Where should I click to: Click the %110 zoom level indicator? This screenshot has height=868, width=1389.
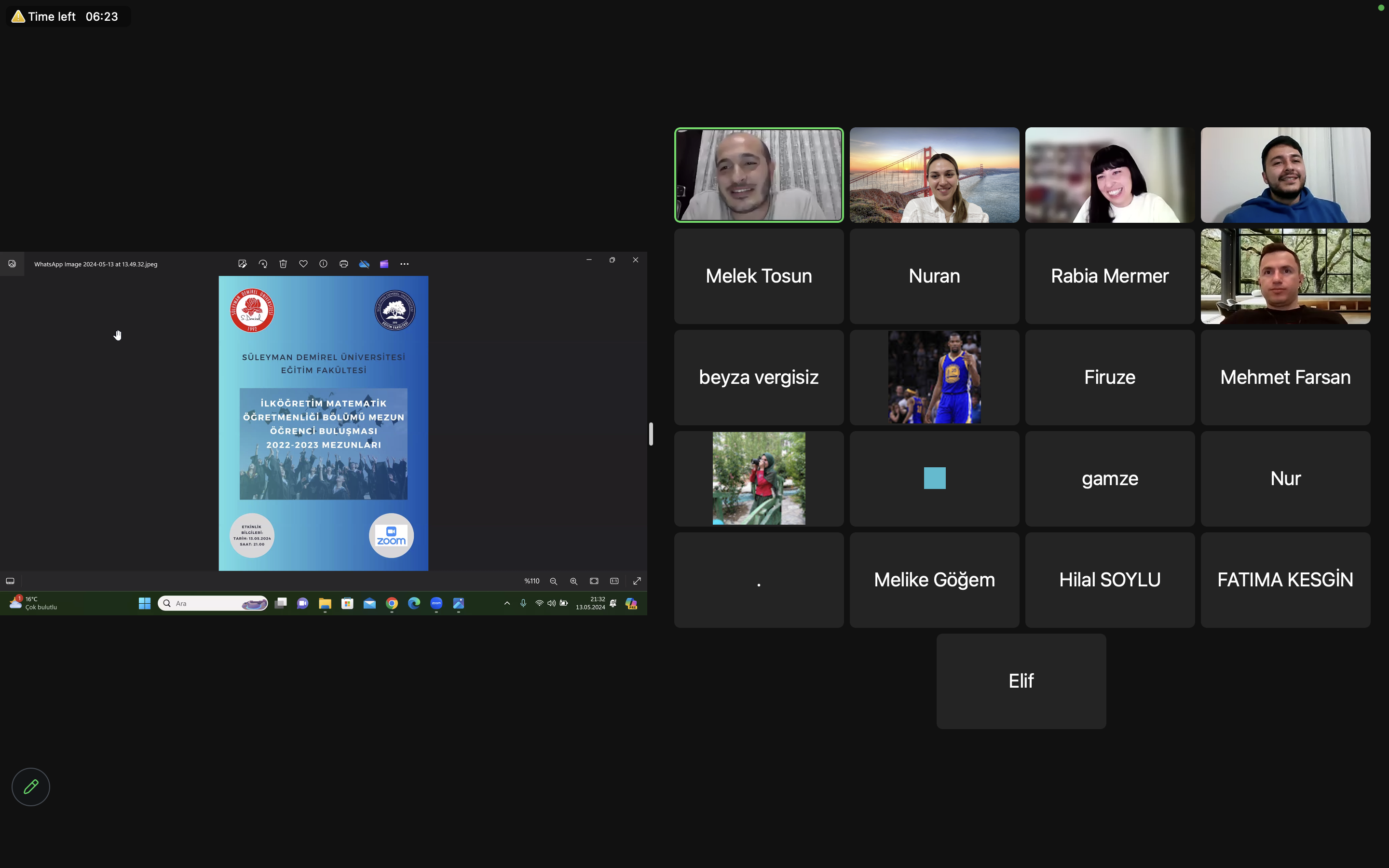531,581
